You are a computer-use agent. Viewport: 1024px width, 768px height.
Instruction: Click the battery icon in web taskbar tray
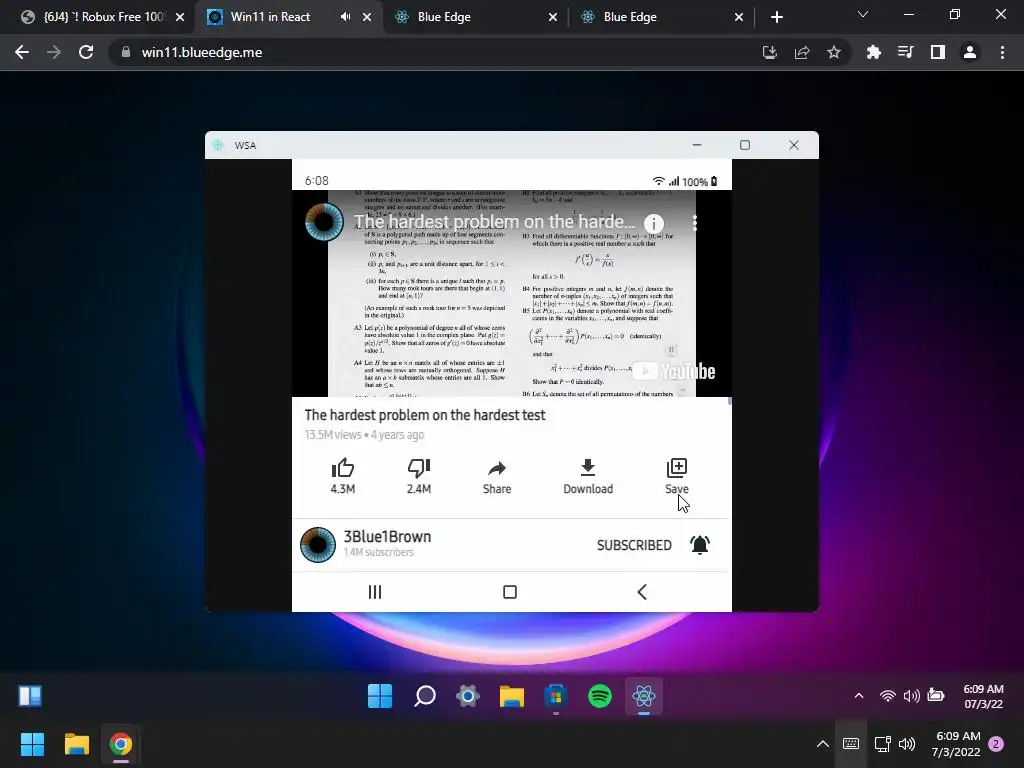(936, 696)
